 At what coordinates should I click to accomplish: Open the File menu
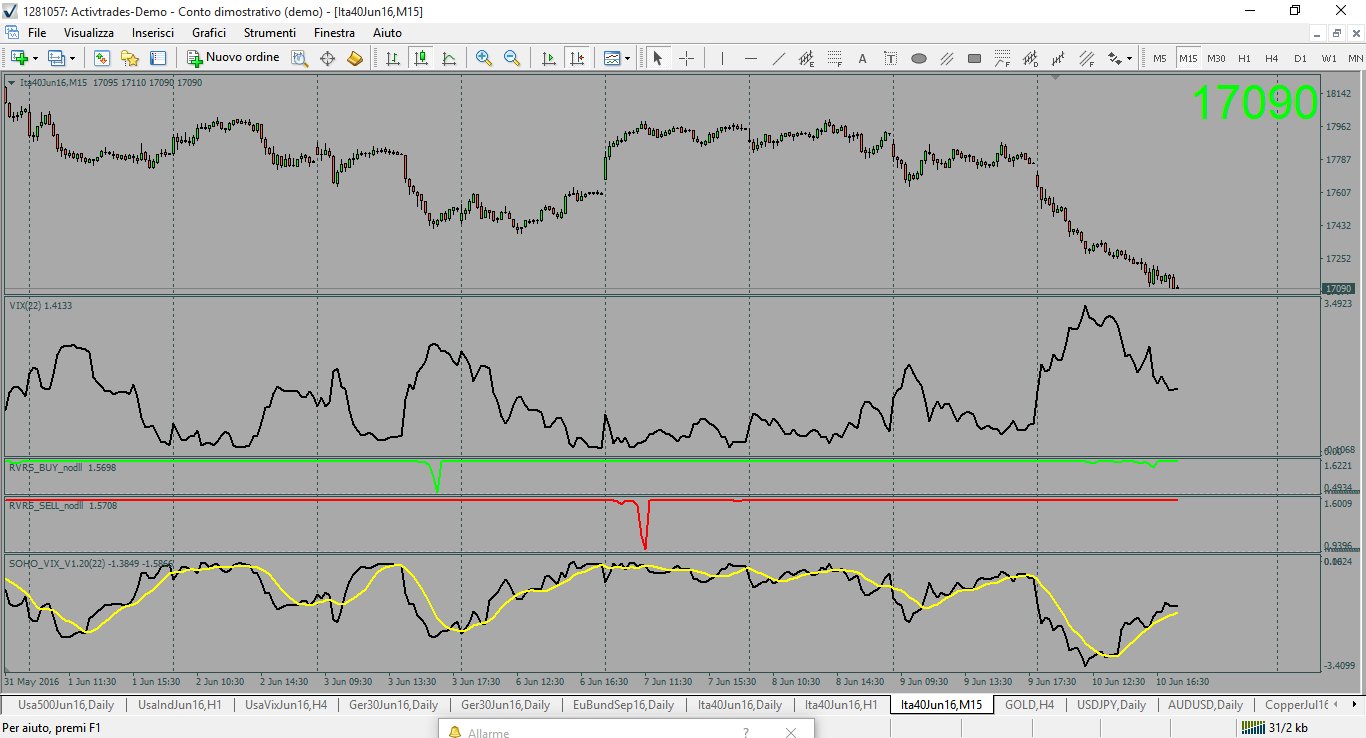click(x=37, y=33)
